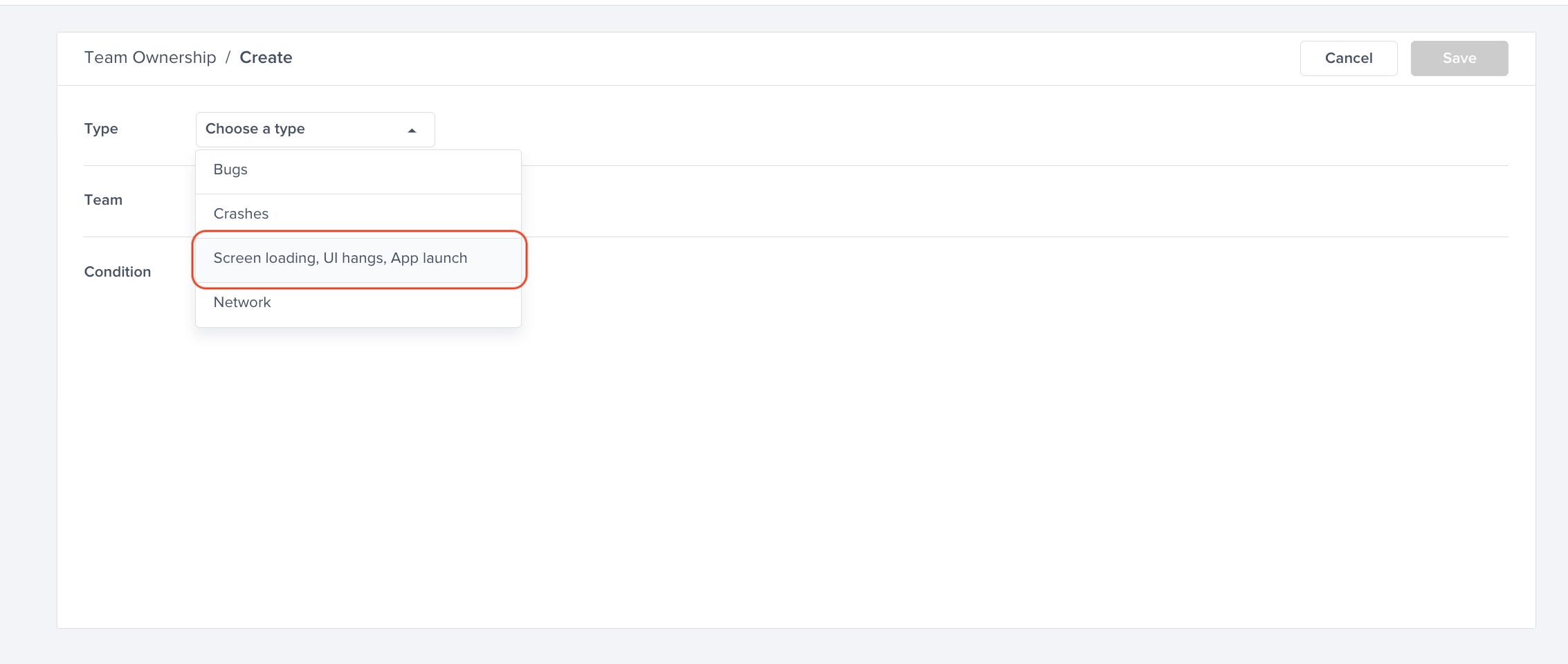This screenshot has width=1568, height=664.
Task: Click the gray page background below the form card
Action: [x=761, y=647]
